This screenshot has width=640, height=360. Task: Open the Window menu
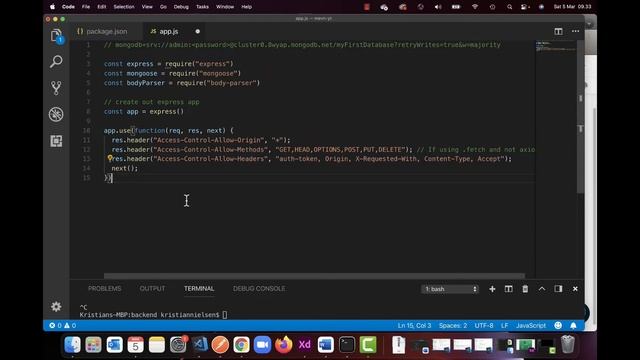(x=225, y=7)
